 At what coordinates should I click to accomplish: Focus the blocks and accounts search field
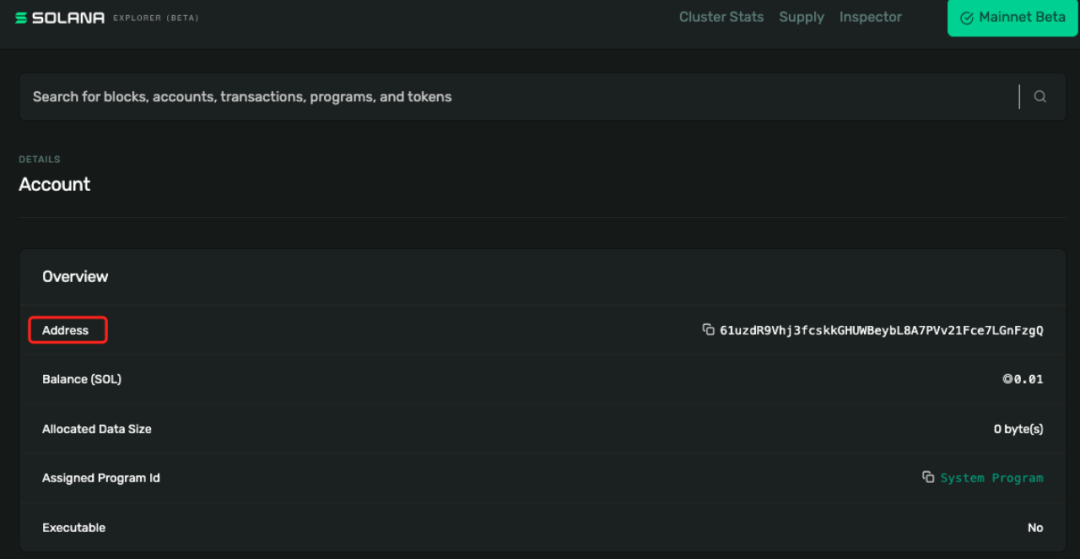coord(500,97)
